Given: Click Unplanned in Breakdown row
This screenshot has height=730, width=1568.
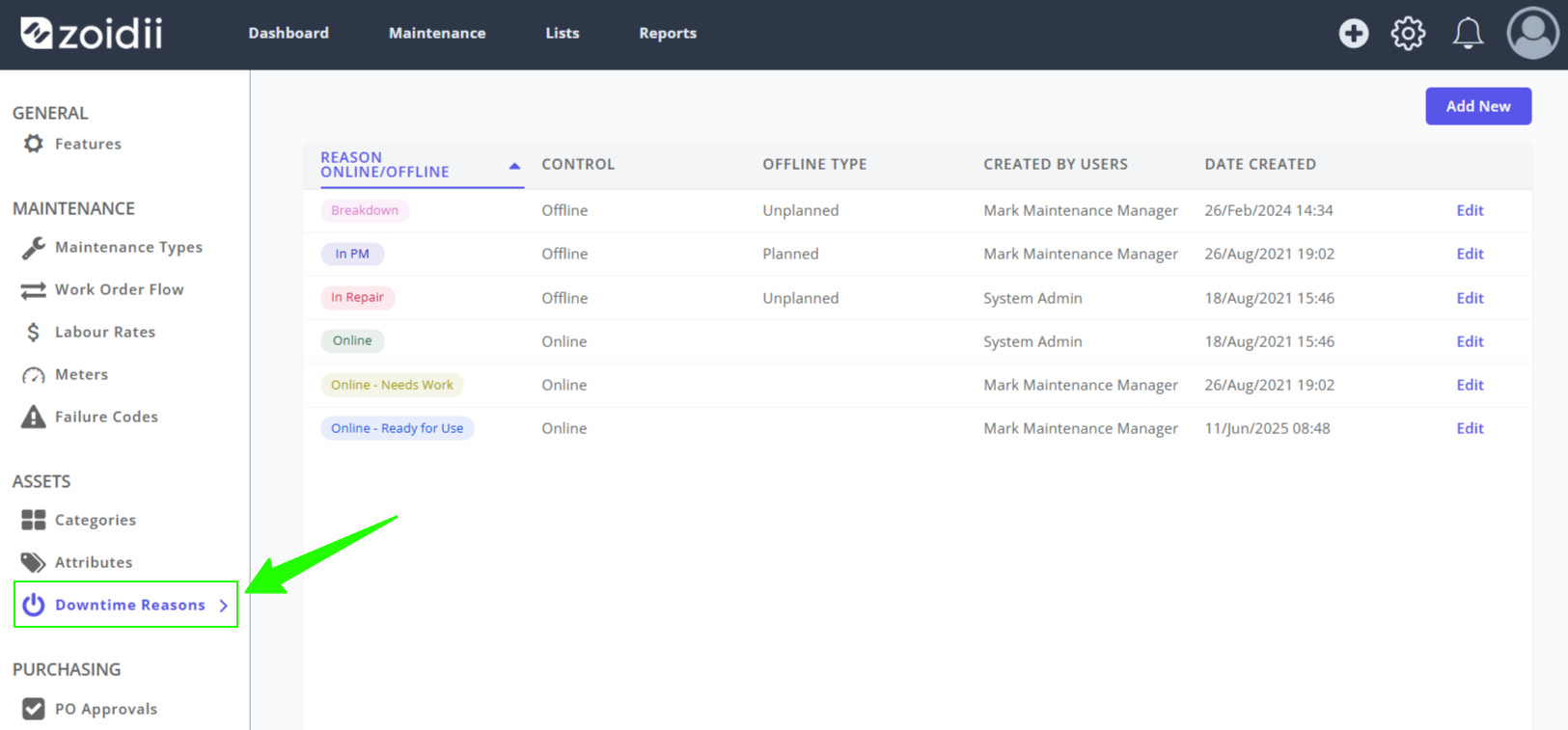Looking at the screenshot, I should tap(800, 210).
